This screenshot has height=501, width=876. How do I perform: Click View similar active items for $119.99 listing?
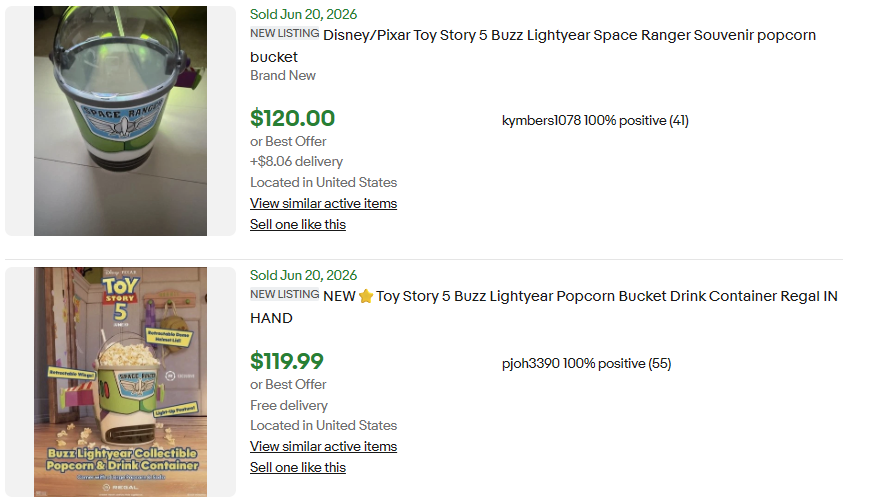[x=323, y=446]
